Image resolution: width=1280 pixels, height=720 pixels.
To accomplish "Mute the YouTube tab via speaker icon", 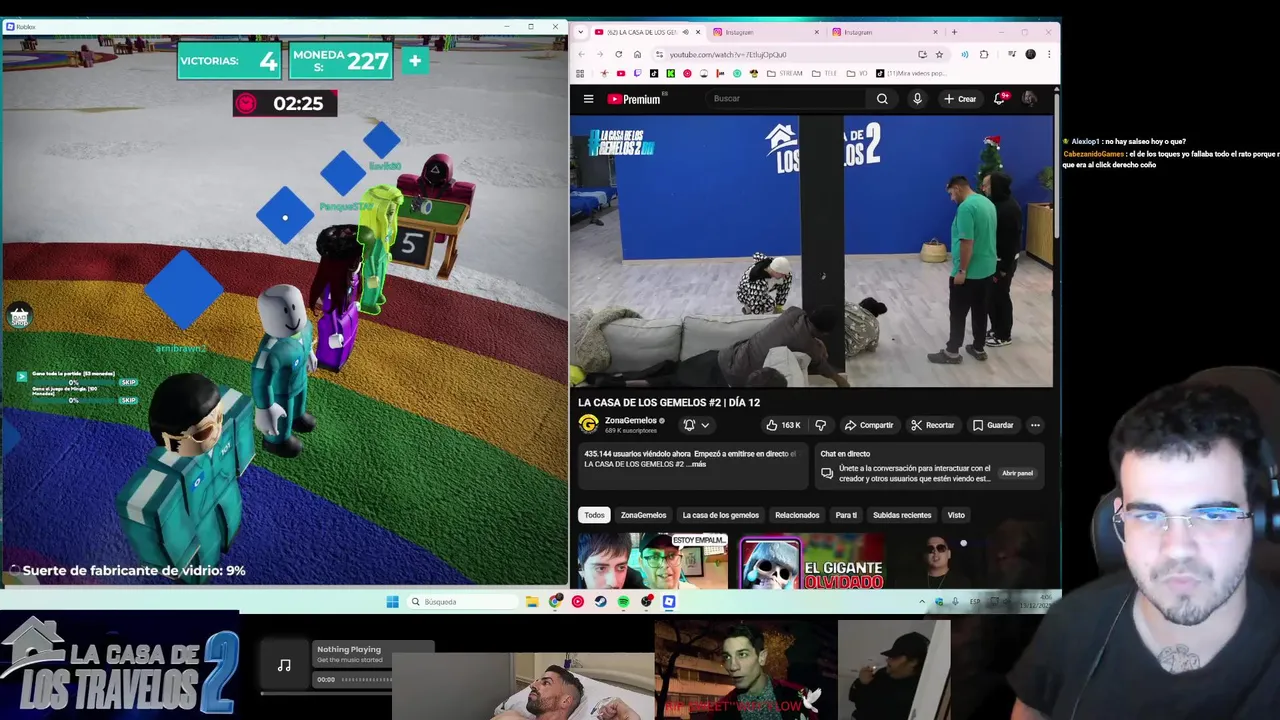I will (685, 32).
